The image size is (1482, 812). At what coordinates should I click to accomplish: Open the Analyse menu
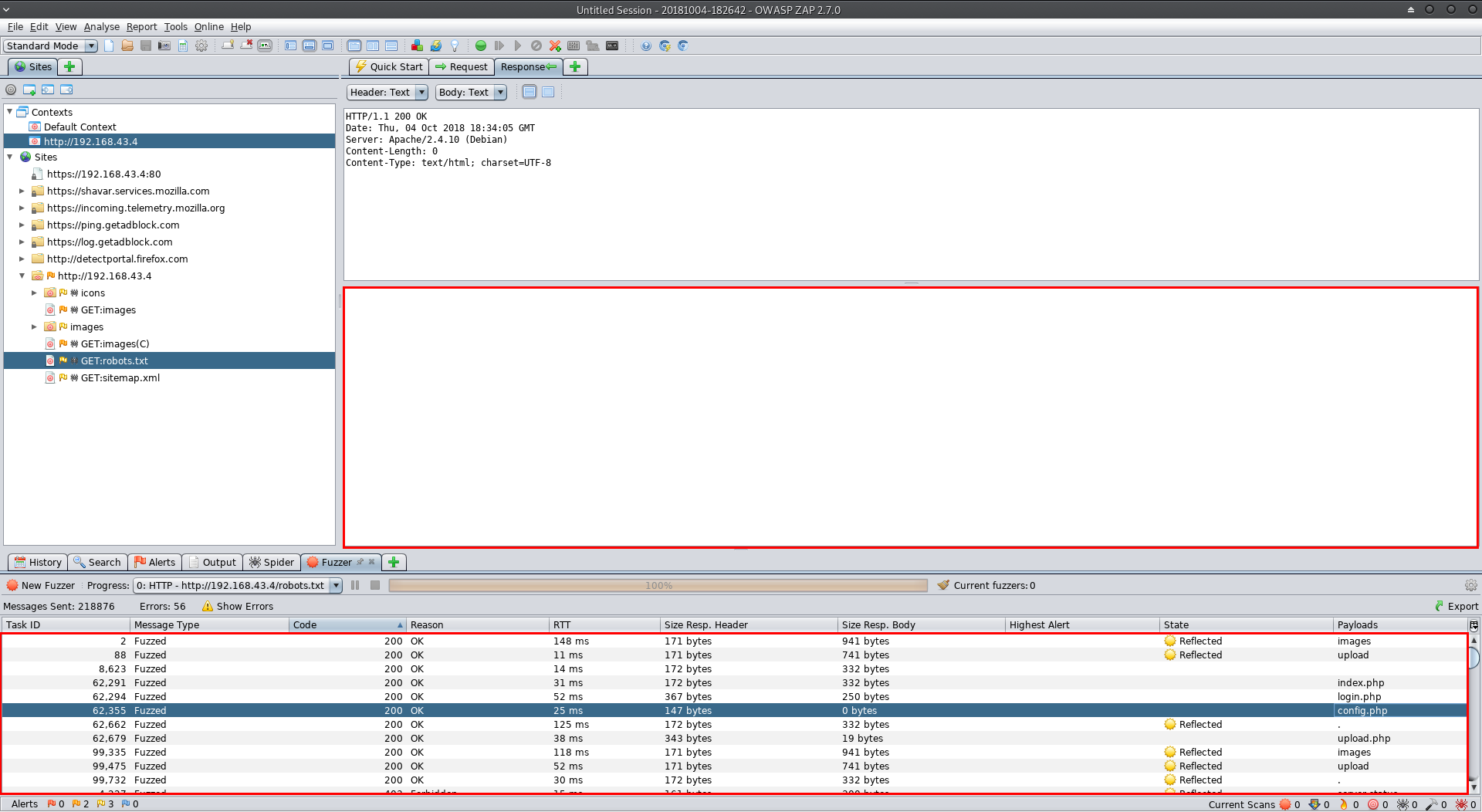[102, 26]
